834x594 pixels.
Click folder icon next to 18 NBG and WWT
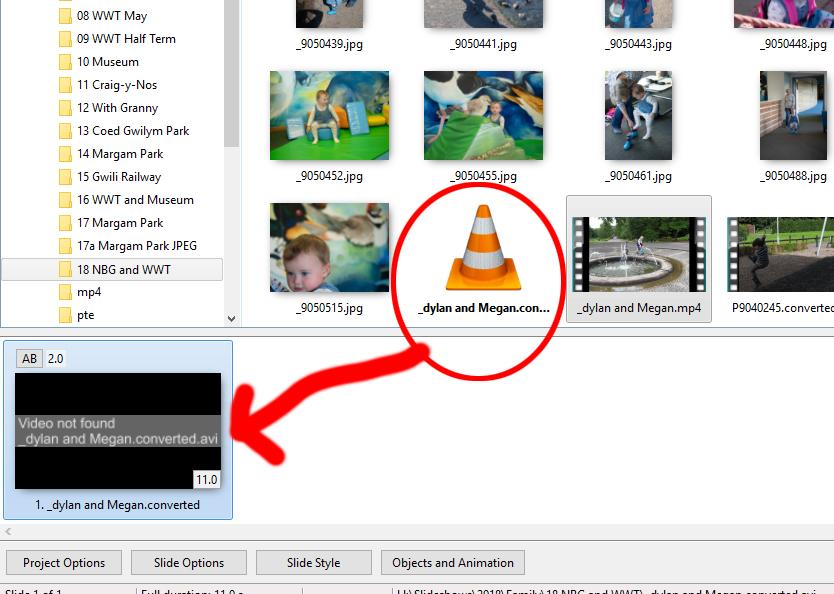click(x=65, y=270)
